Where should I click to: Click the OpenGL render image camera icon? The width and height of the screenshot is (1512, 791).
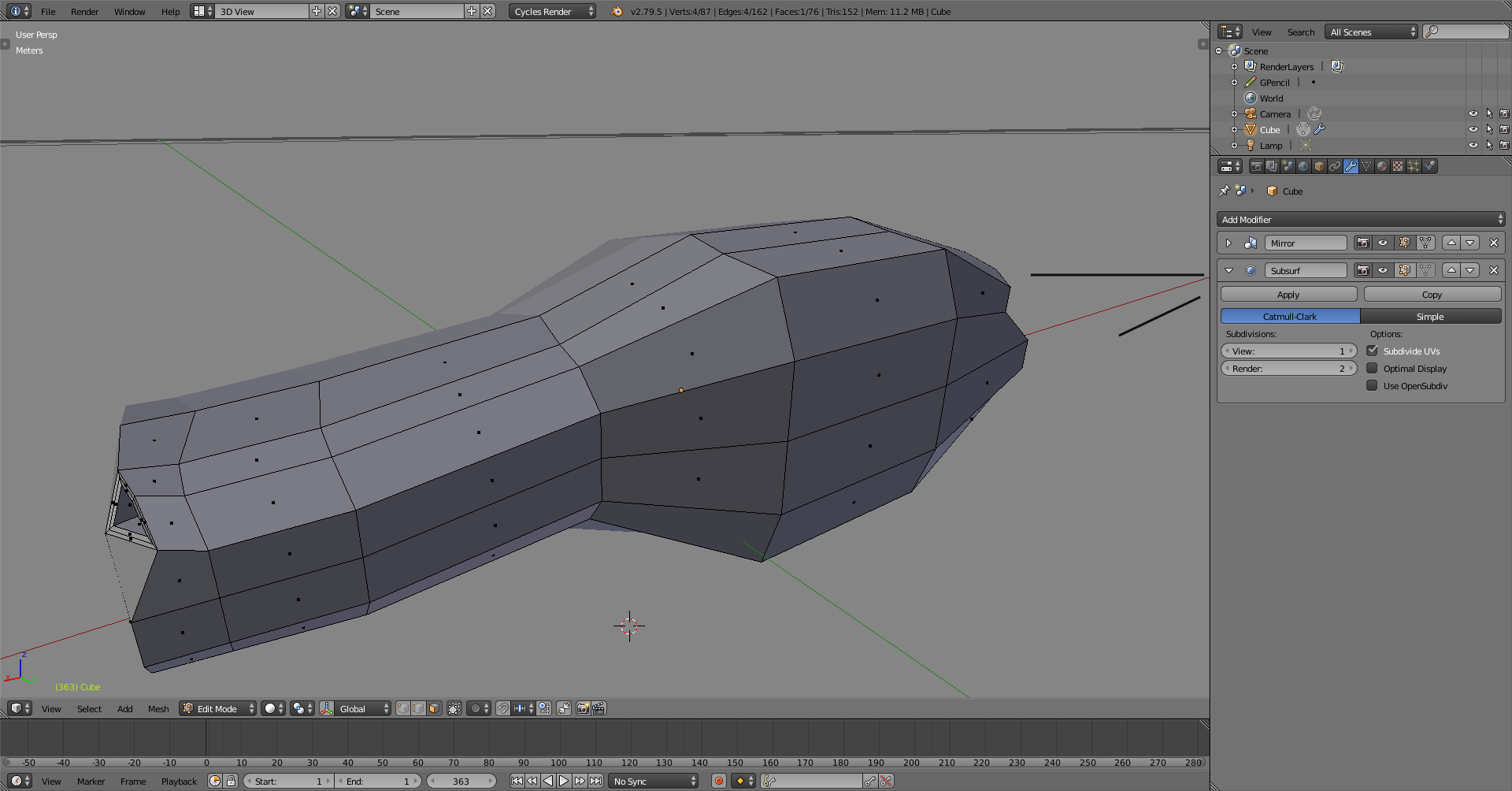583,708
